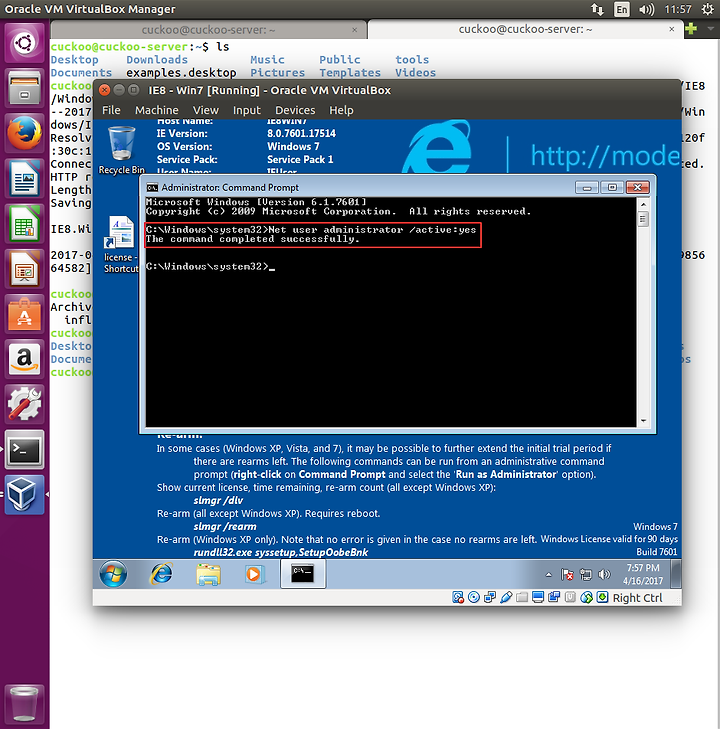Switch to the first cuckoo@cuckoo-server terminal tab
Viewport: 720px width, 729px height.
tap(208, 30)
